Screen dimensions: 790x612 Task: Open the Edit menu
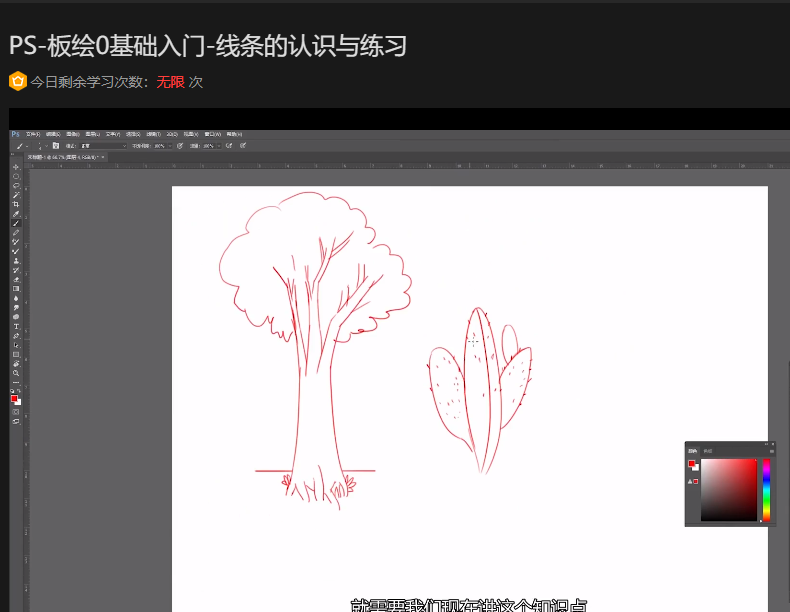coord(53,134)
